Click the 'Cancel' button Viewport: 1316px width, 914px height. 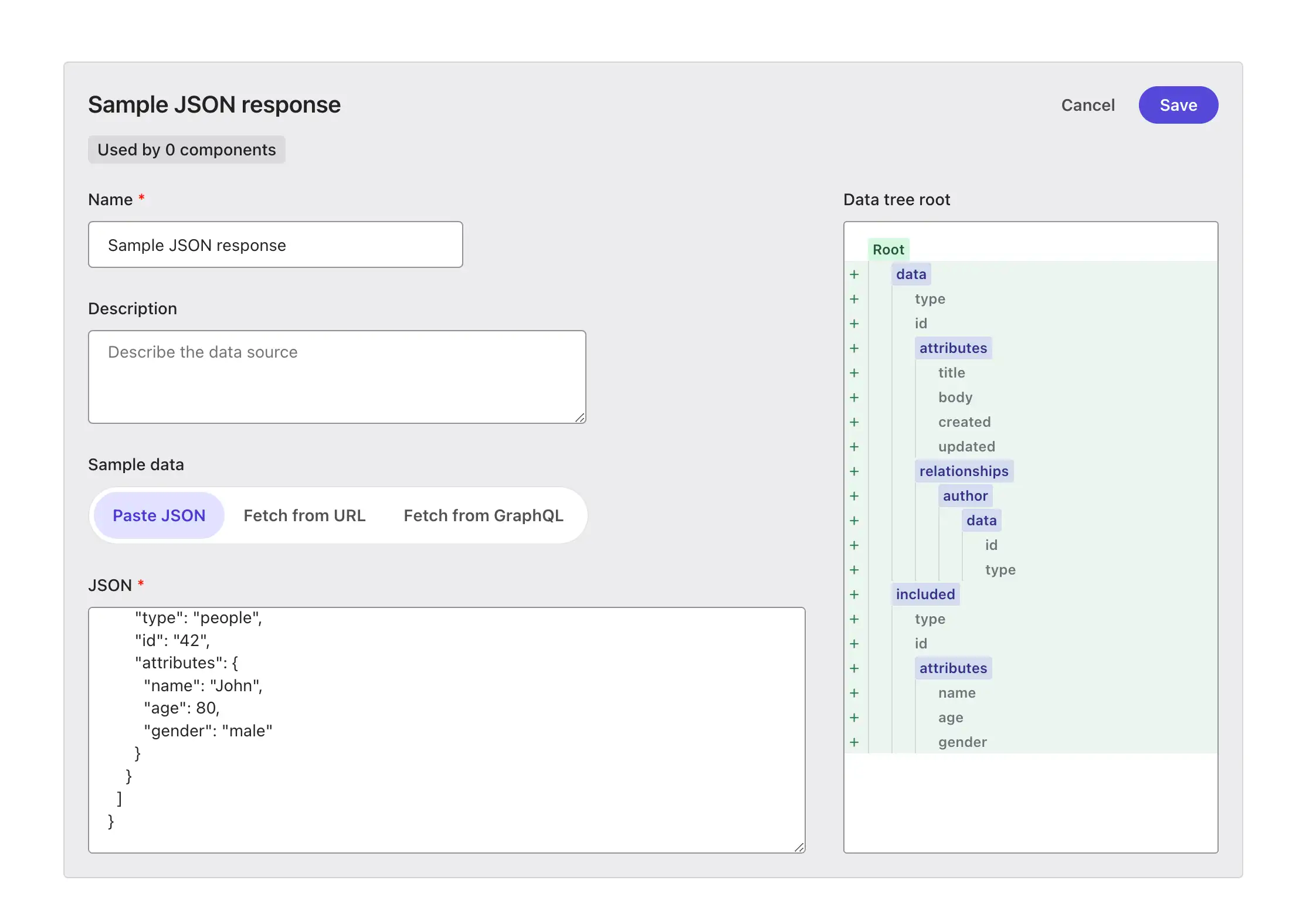tap(1087, 104)
